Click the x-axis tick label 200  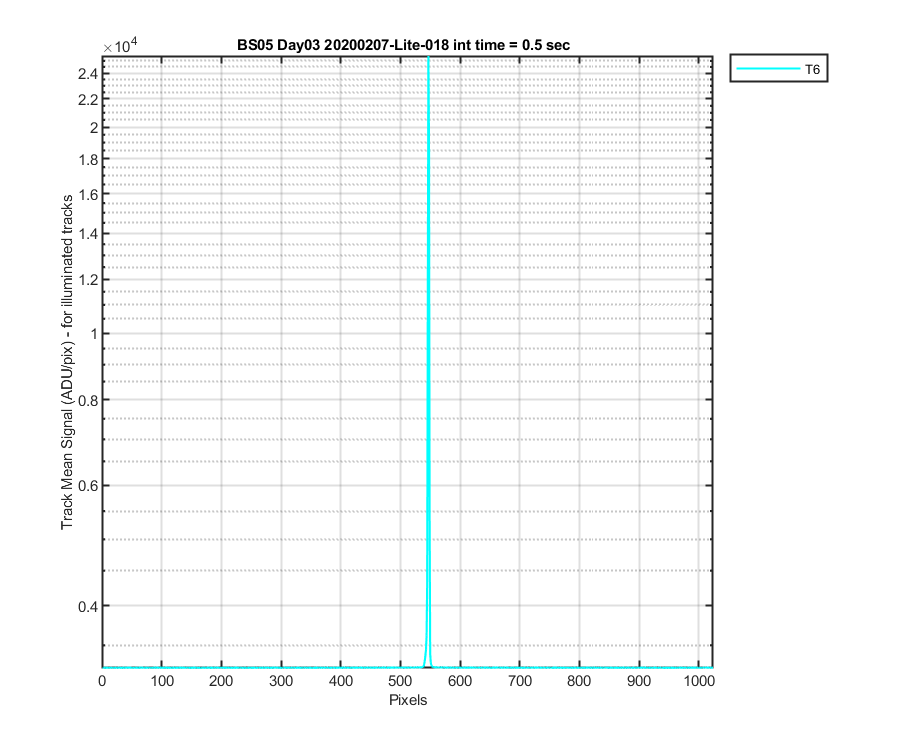(x=221, y=681)
